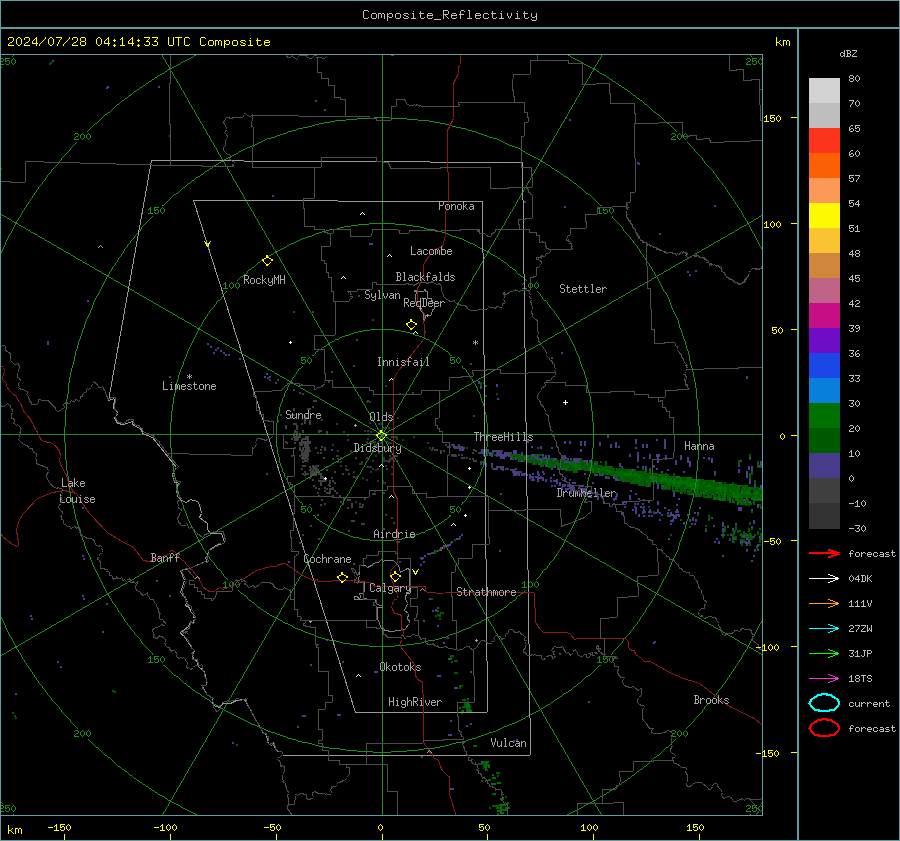Click the Sylvan label
This screenshot has height=841, width=900.
(x=382, y=295)
